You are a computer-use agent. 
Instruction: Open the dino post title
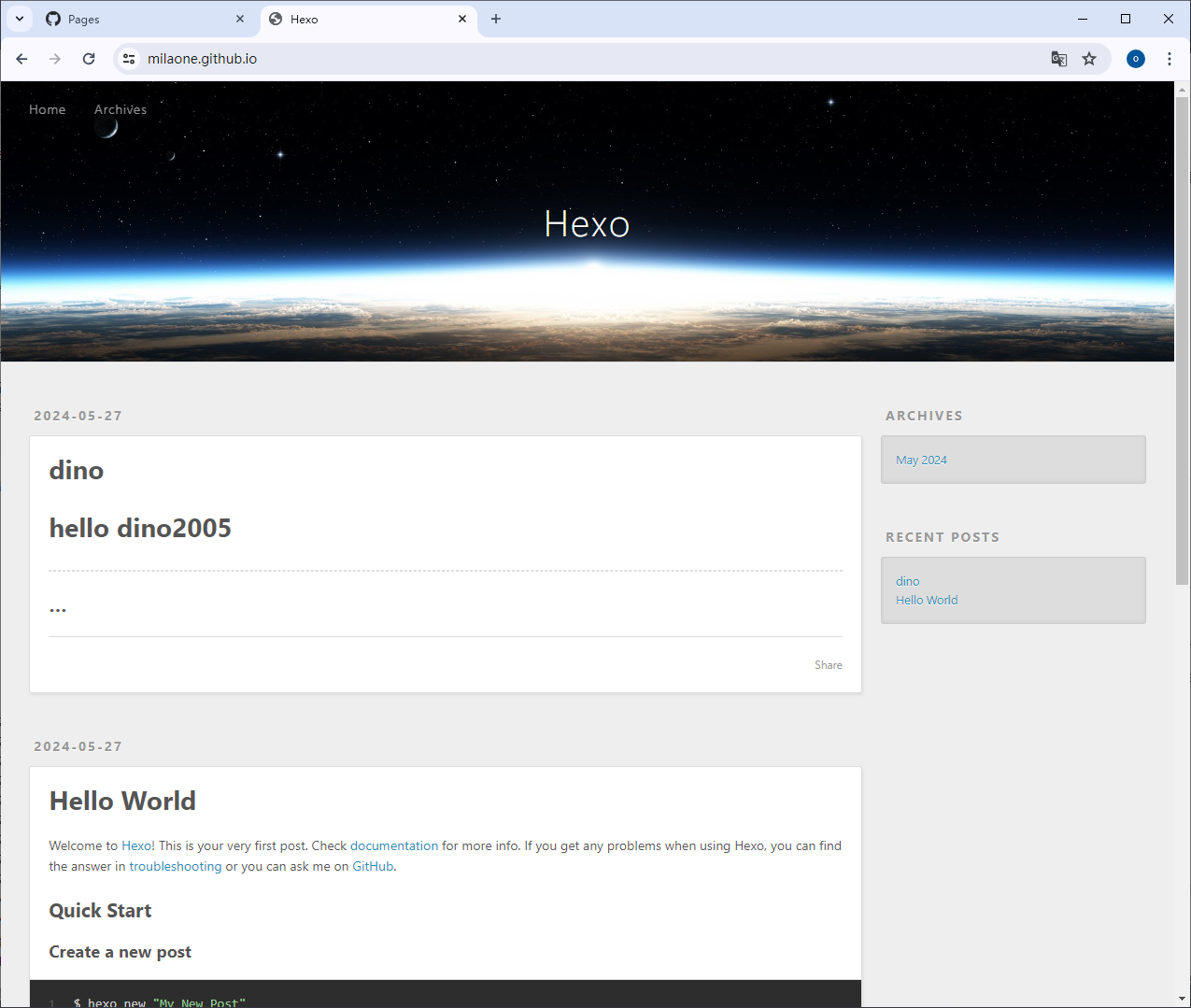[77, 470]
